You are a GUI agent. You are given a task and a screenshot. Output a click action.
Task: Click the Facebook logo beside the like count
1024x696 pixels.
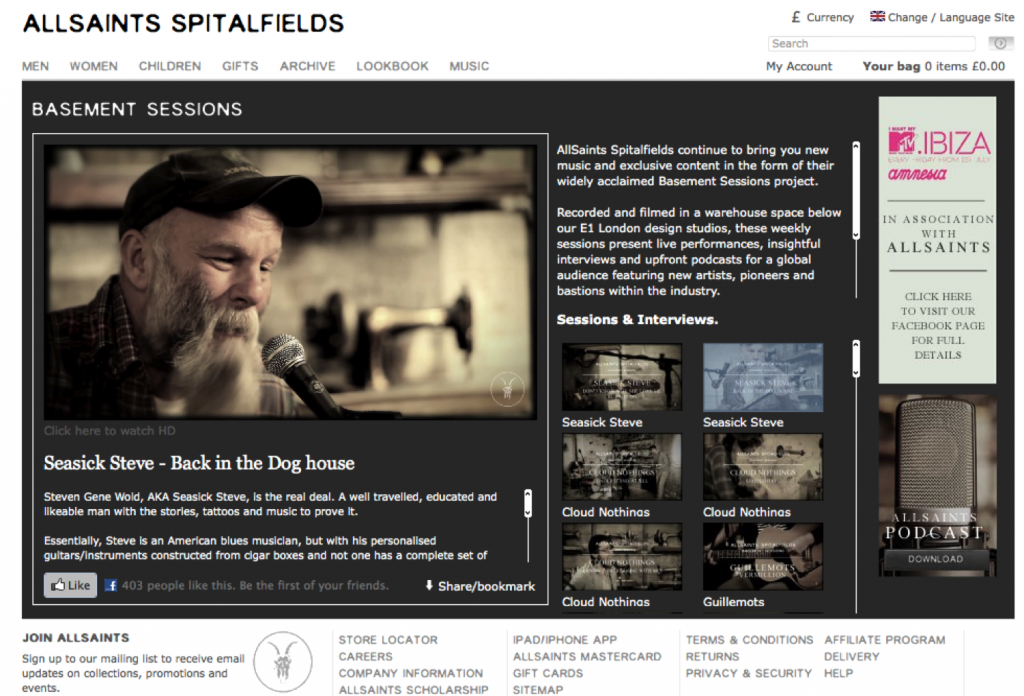pos(111,585)
